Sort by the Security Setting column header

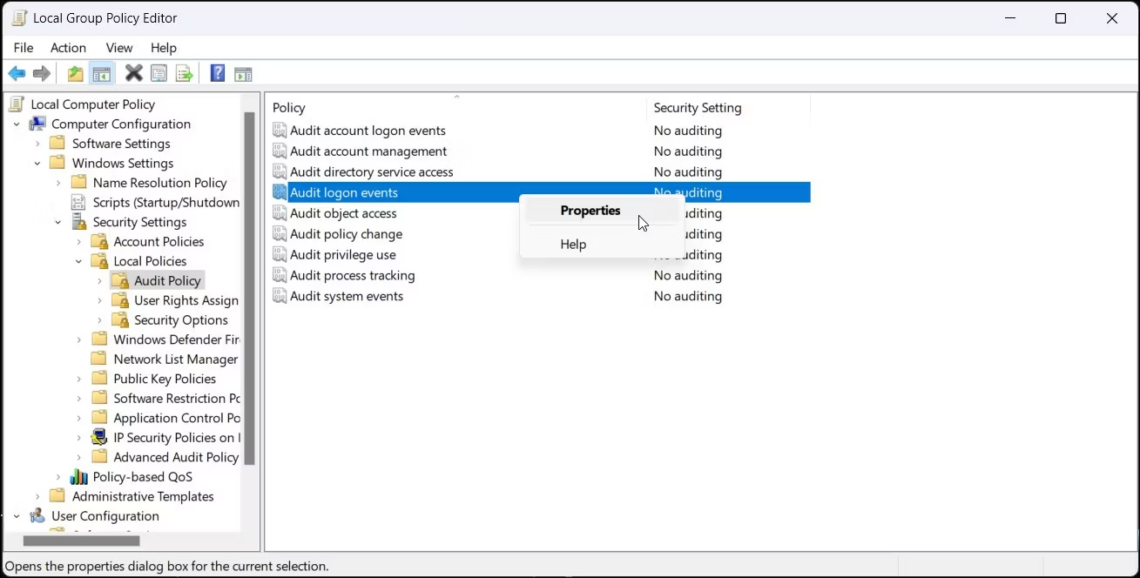coord(697,107)
